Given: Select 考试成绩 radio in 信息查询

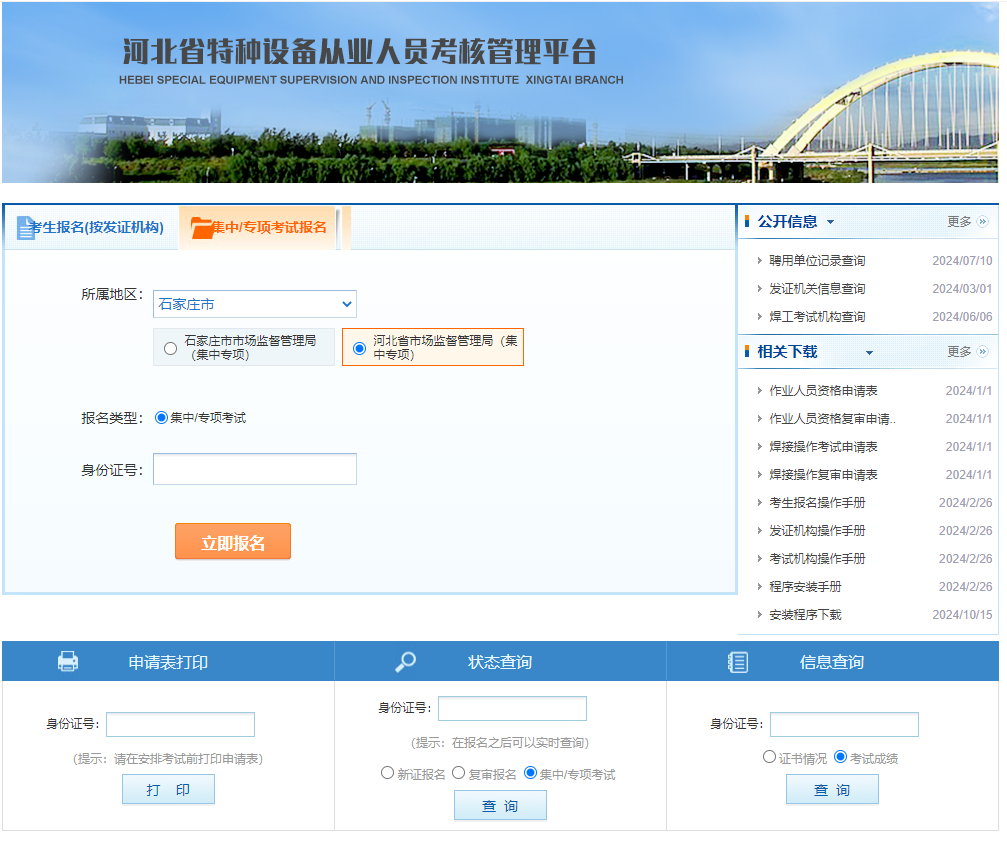Looking at the screenshot, I should (840, 757).
